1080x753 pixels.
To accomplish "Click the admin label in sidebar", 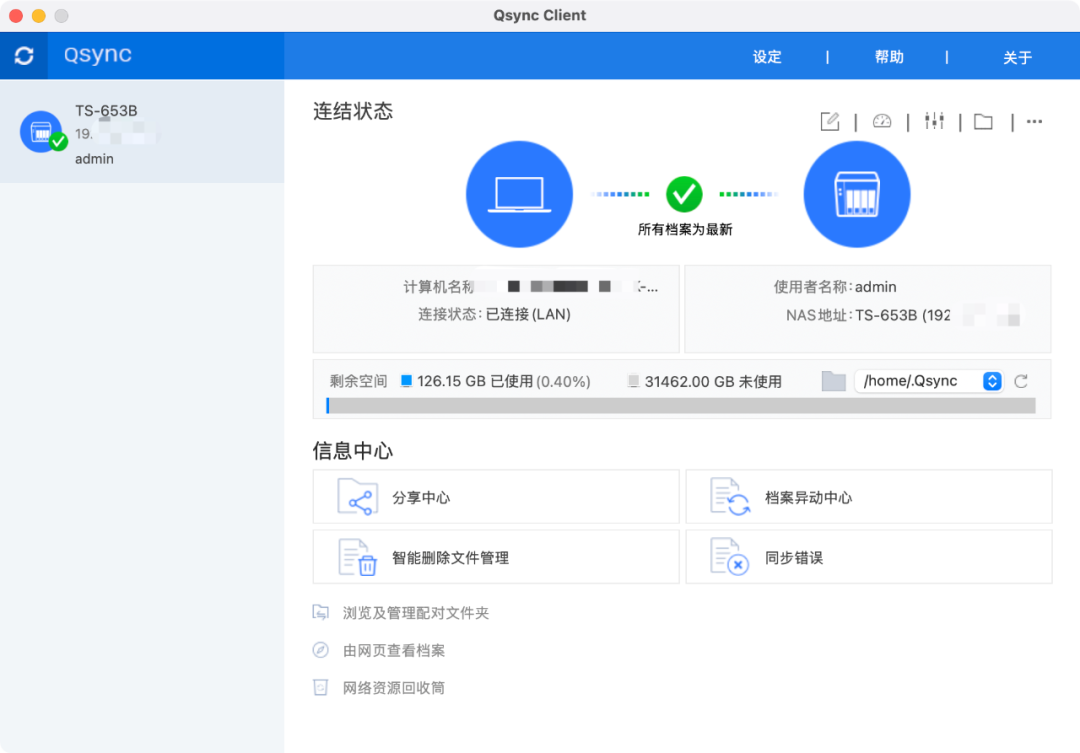I will [x=94, y=159].
